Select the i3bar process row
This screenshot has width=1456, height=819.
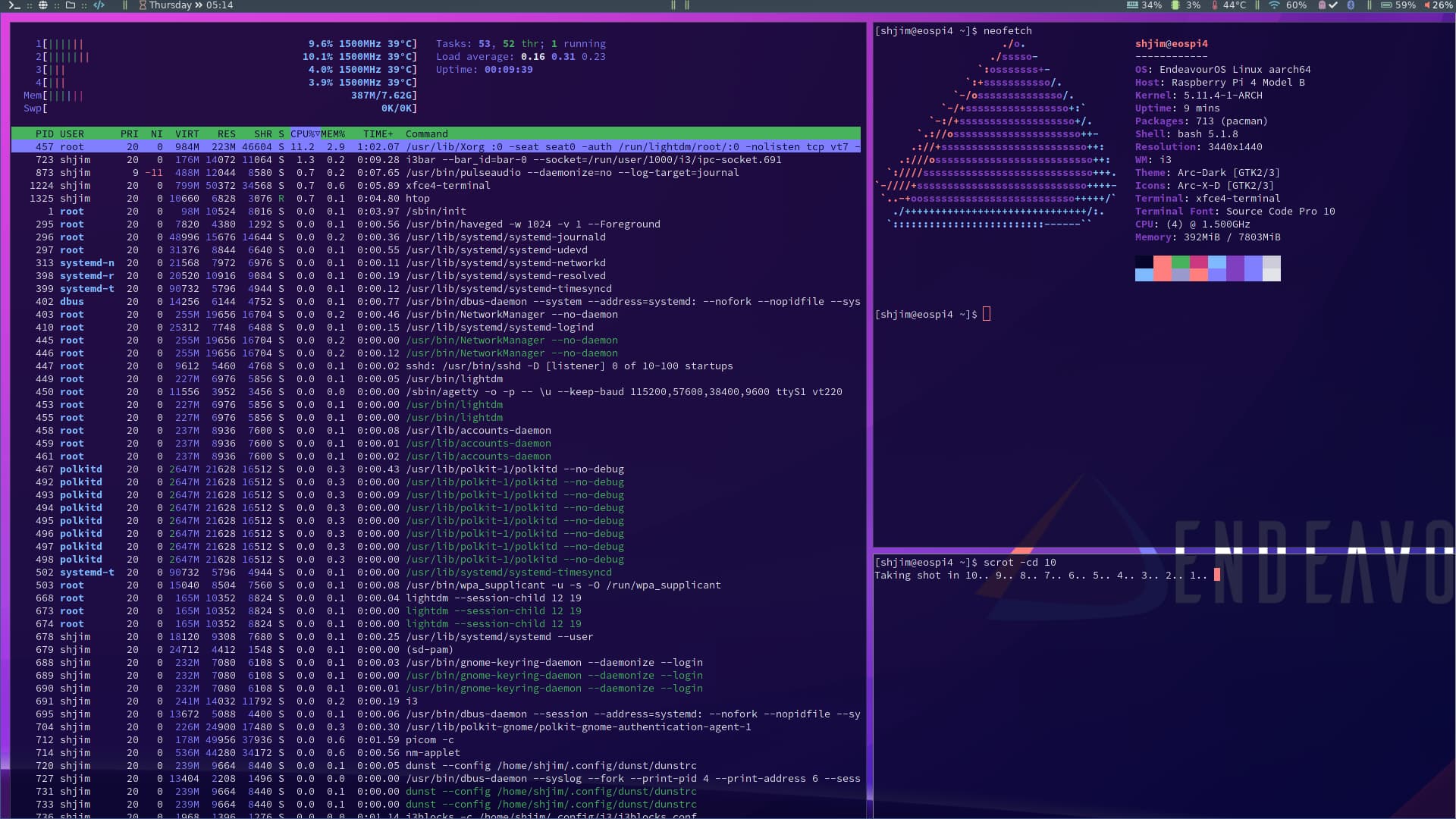click(436, 160)
